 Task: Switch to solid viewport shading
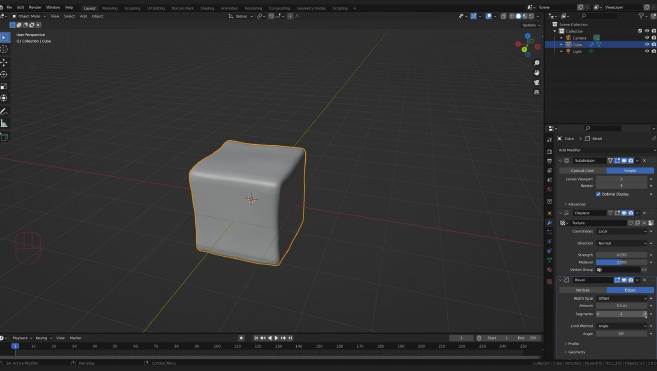point(518,16)
